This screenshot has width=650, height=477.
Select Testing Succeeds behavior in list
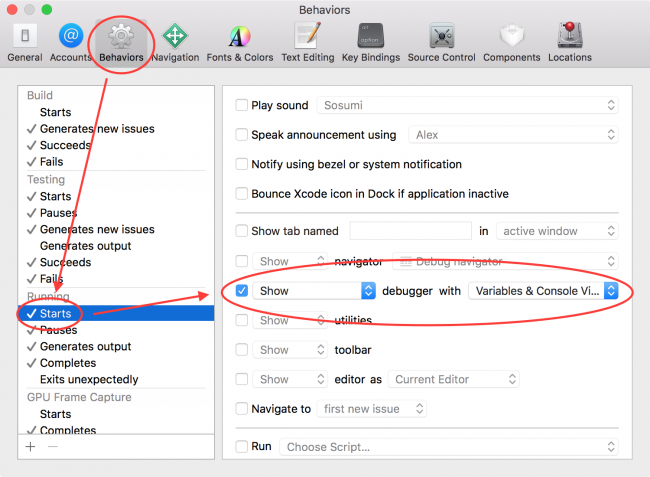(65, 263)
